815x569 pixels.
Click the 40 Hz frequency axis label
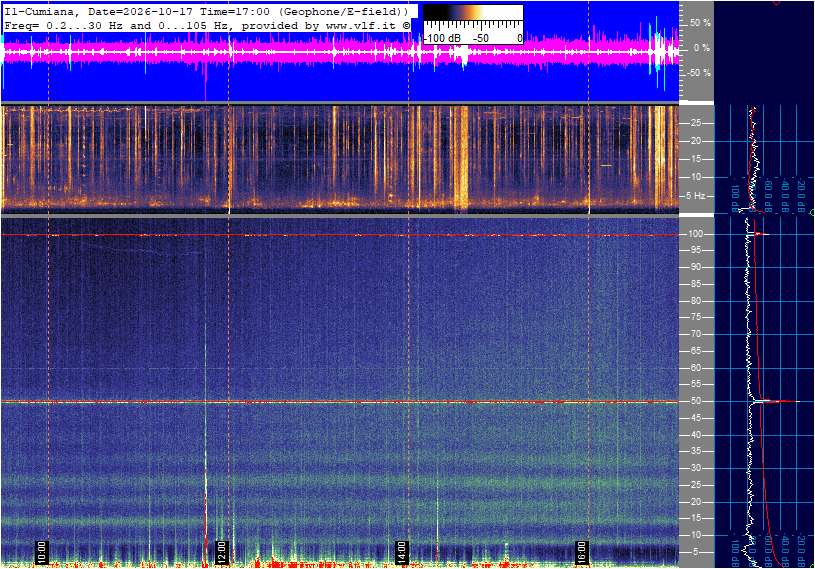tap(695, 435)
